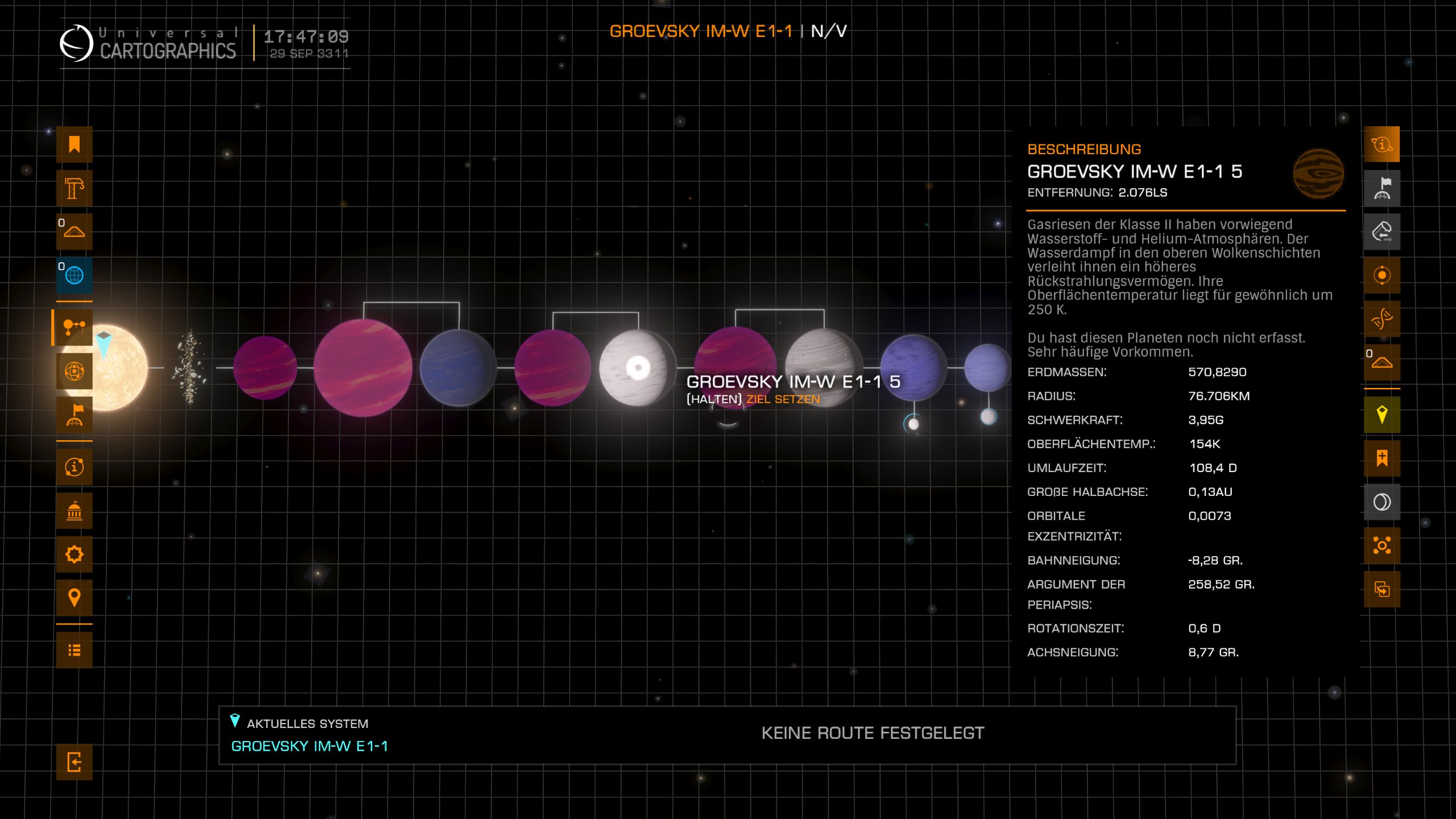
Task: Click the construction crane icon
Action: click(74, 188)
